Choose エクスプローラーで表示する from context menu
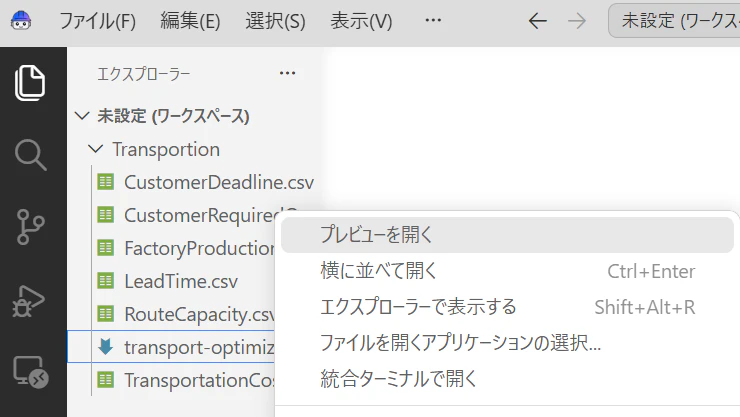740x417 pixels. [507, 307]
